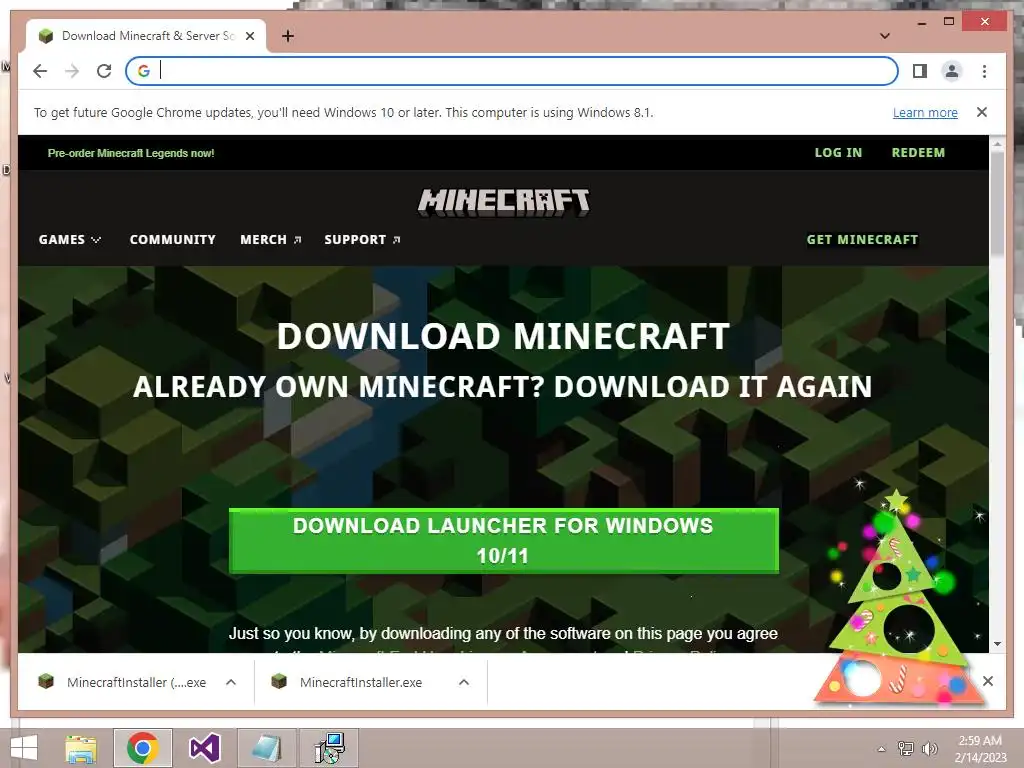Expand the tab search chevron
The image size is (1024, 768).
885,36
